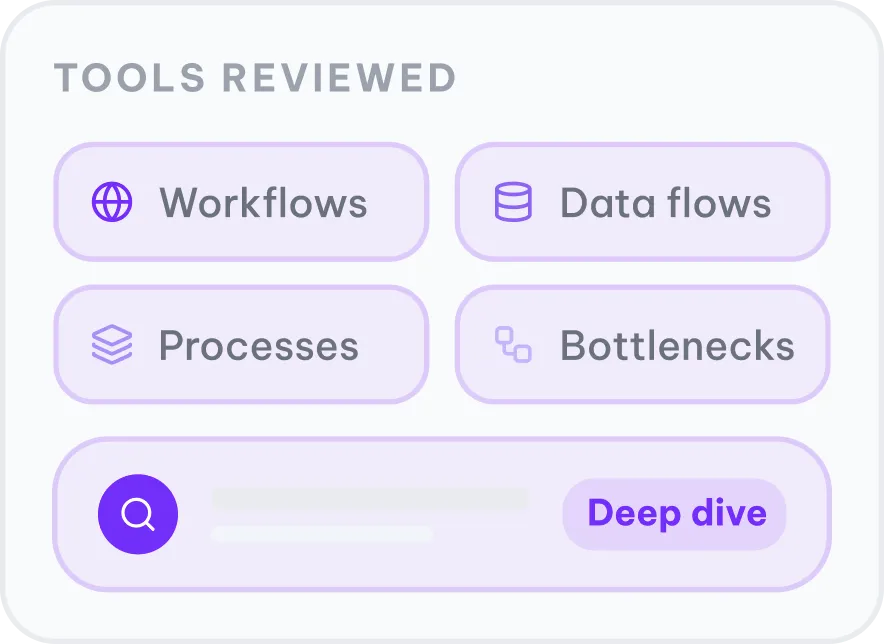Select the stacked layers icon for Processes

112,345
